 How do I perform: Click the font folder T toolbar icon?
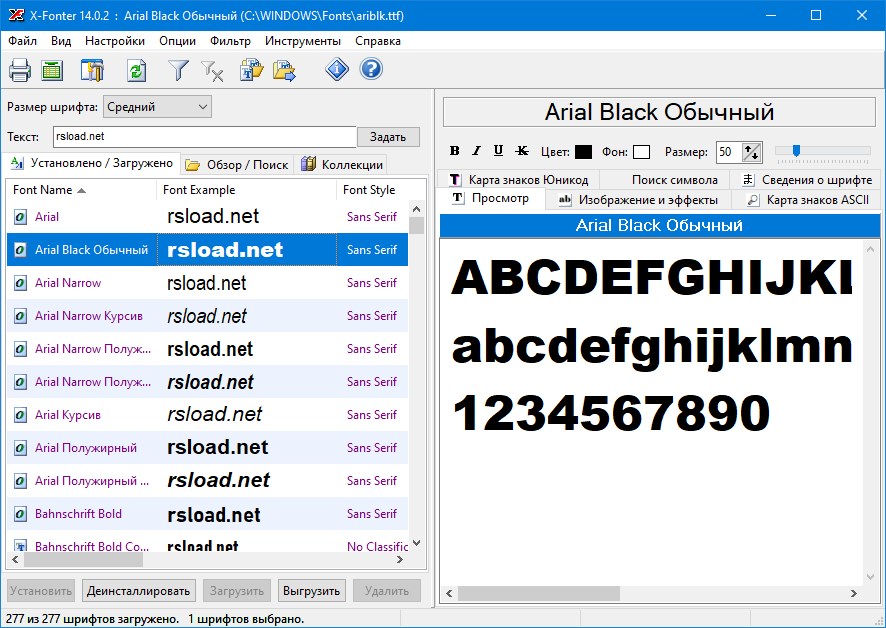[251, 71]
